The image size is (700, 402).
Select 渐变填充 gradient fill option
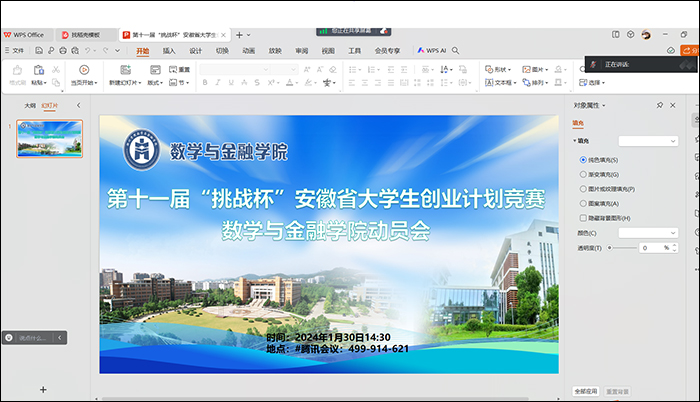584,174
